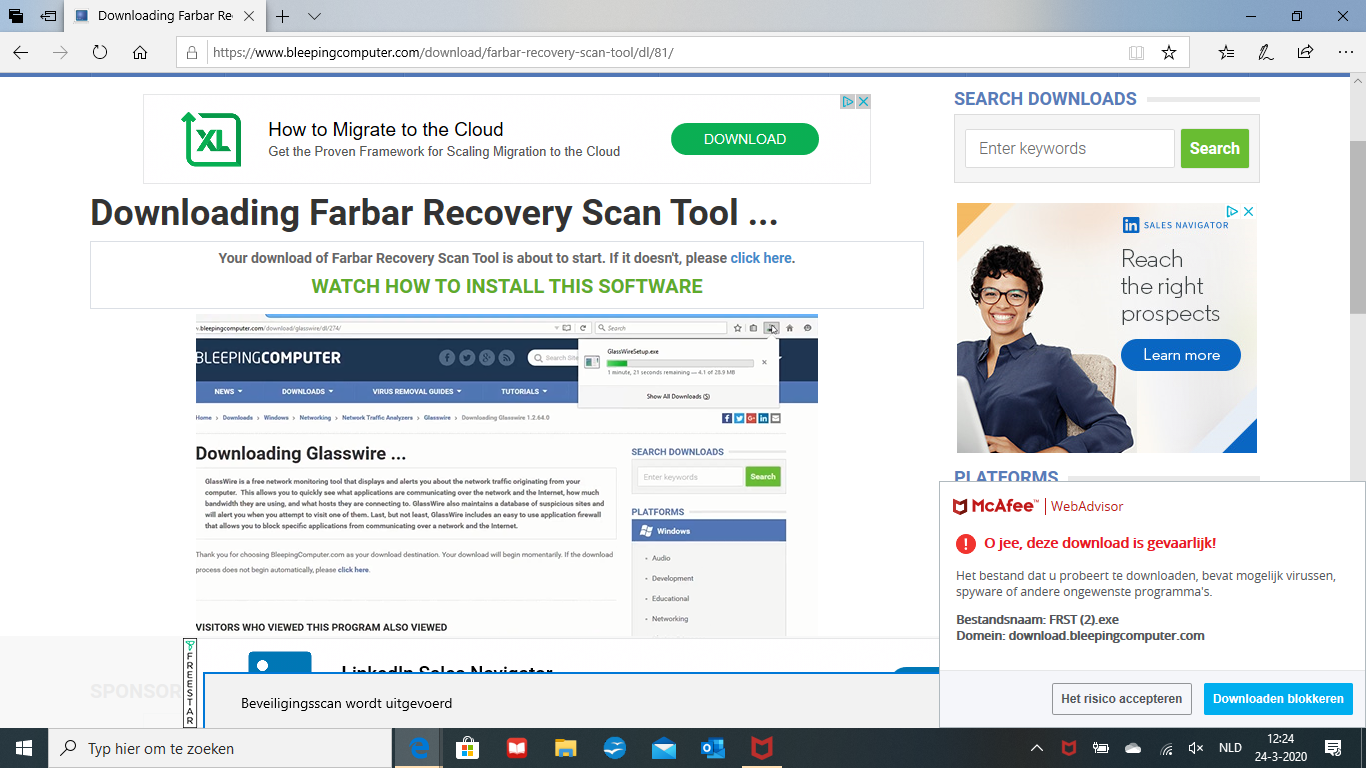Open the blue round app in taskbar
The height and width of the screenshot is (768, 1366).
click(614, 748)
